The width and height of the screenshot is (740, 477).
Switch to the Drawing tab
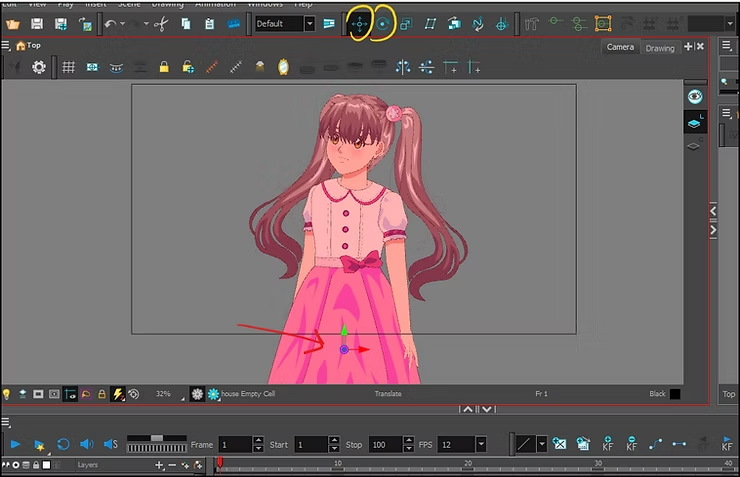point(660,48)
